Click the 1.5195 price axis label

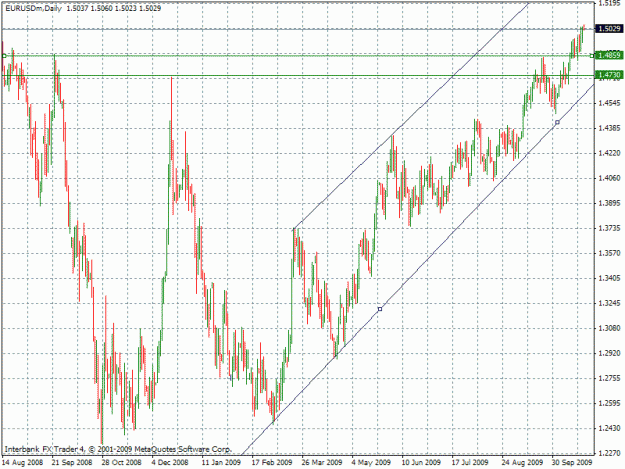609,3
